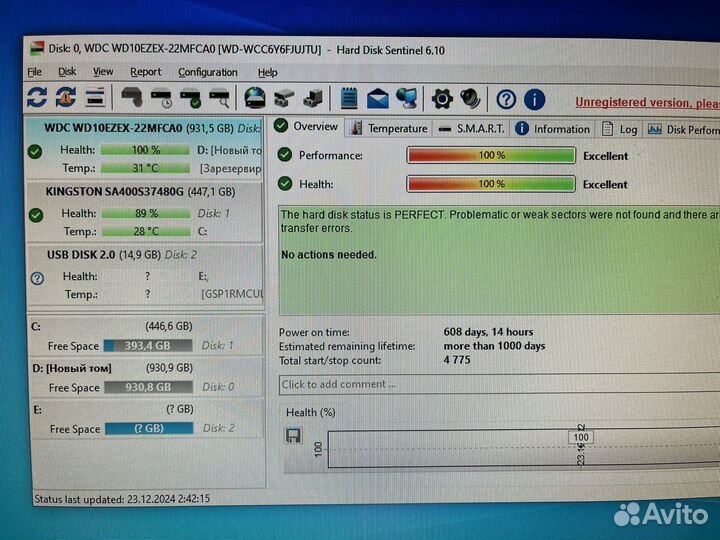Click the app icon in title bar
Viewport: 720px width, 540px height.
[37, 49]
